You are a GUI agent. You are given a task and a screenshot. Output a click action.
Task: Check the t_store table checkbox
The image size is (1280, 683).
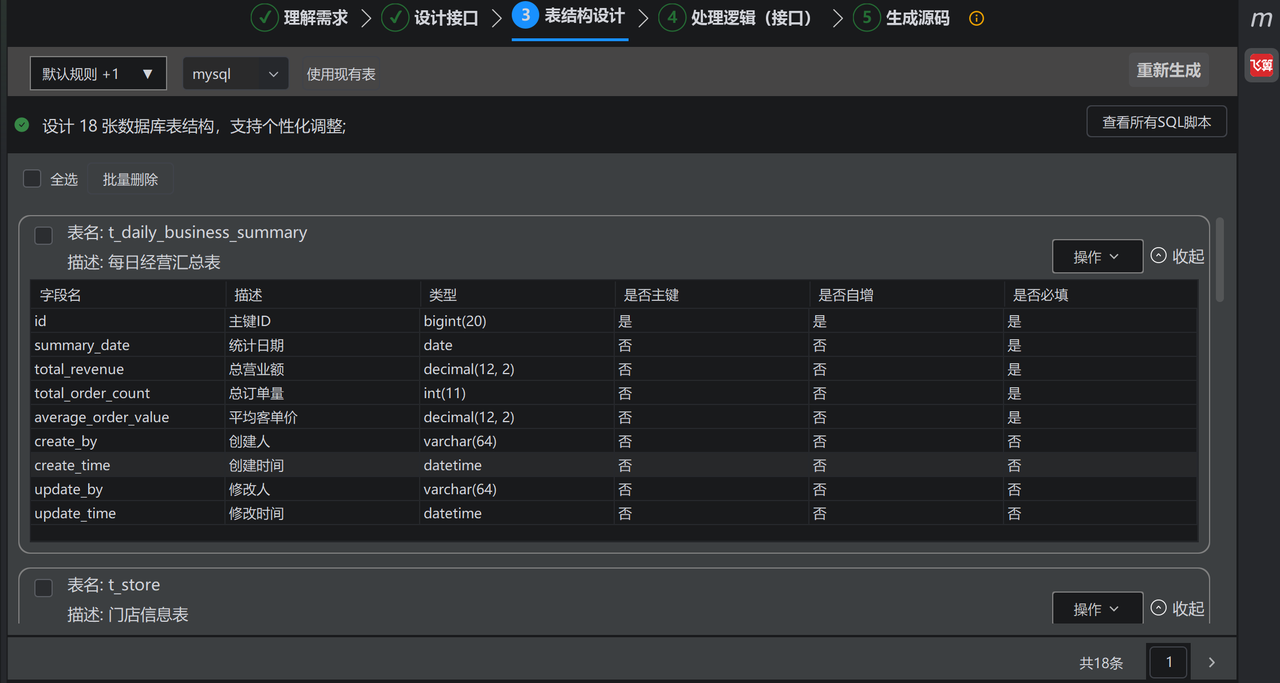coord(44,587)
